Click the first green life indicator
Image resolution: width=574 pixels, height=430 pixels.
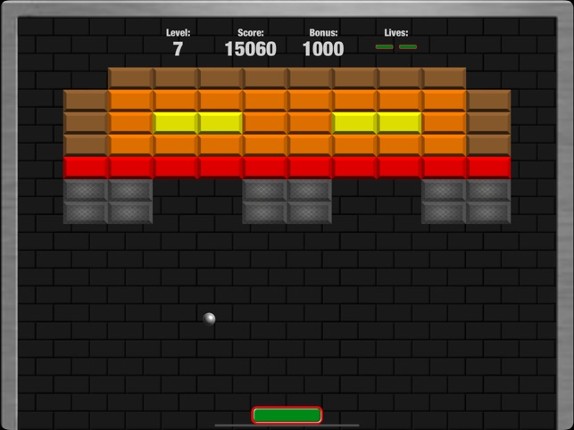pyautogui.click(x=384, y=47)
